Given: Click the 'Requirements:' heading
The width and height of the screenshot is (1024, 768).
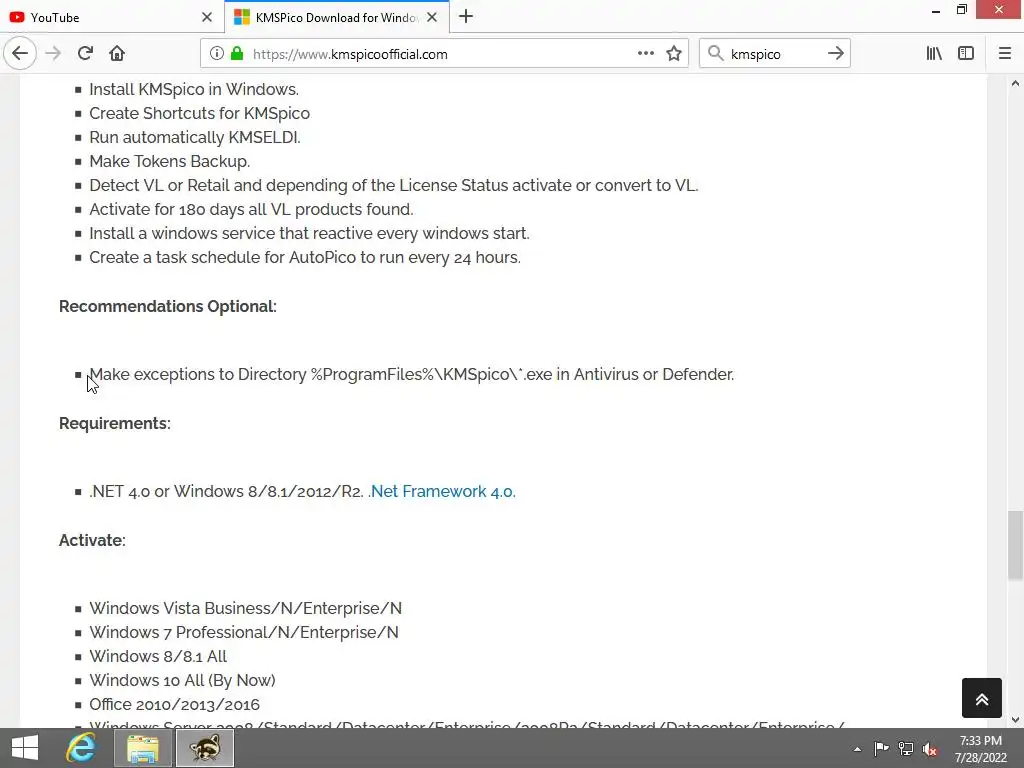Looking at the screenshot, I should click(115, 423).
